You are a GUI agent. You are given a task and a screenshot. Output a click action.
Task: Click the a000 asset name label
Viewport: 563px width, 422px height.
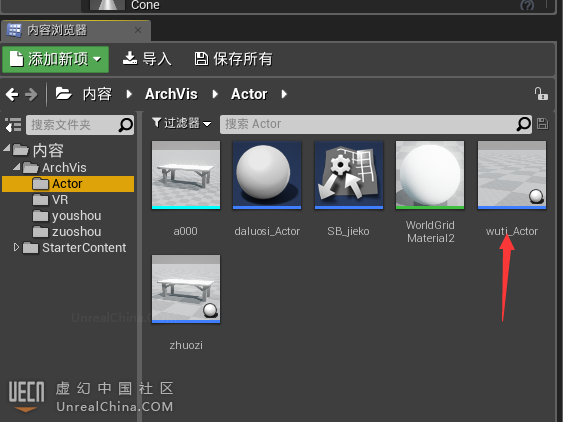(x=186, y=231)
